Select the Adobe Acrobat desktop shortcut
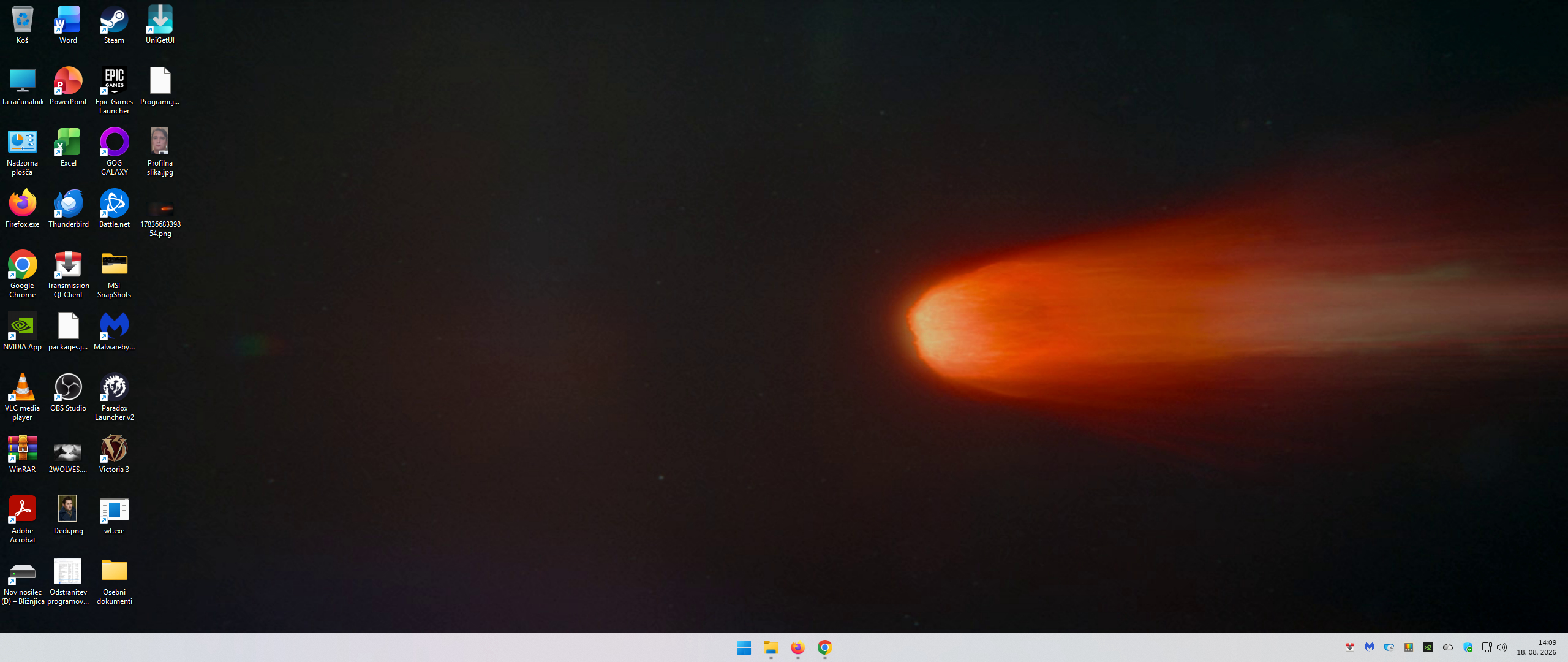This screenshot has width=1568, height=662. (x=23, y=519)
